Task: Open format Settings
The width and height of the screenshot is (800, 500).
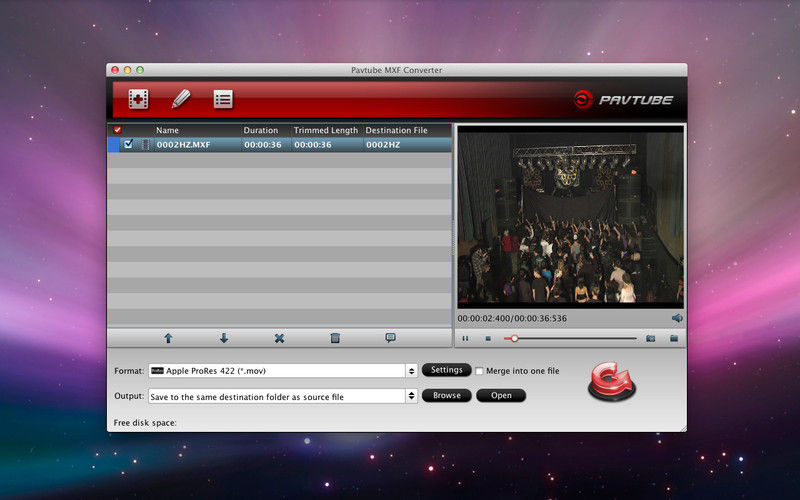Action: pyautogui.click(x=446, y=370)
